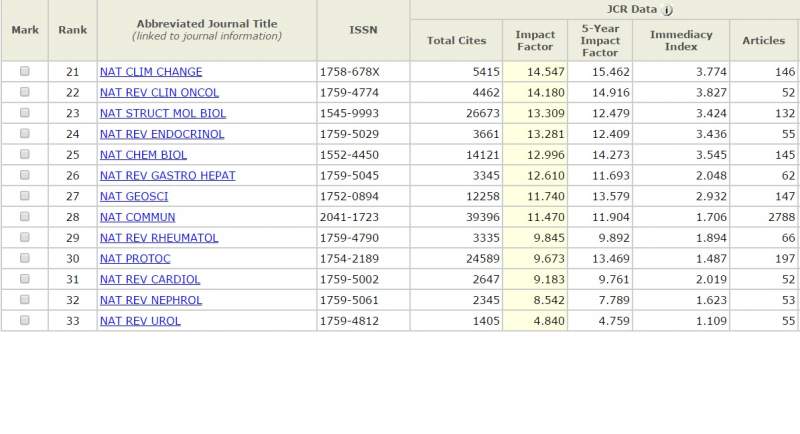This screenshot has height=434, width=800.
Task: Select articles count 2788
Action: [782, 217]
